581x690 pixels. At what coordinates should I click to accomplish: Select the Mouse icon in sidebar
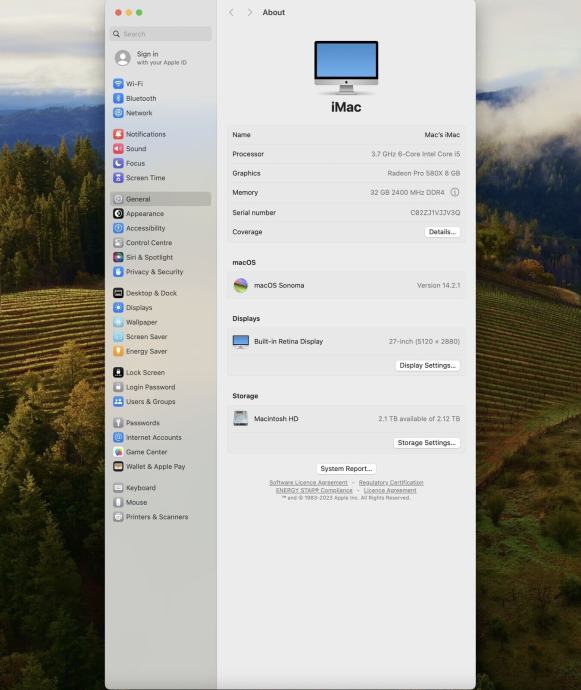click(118, 502)
